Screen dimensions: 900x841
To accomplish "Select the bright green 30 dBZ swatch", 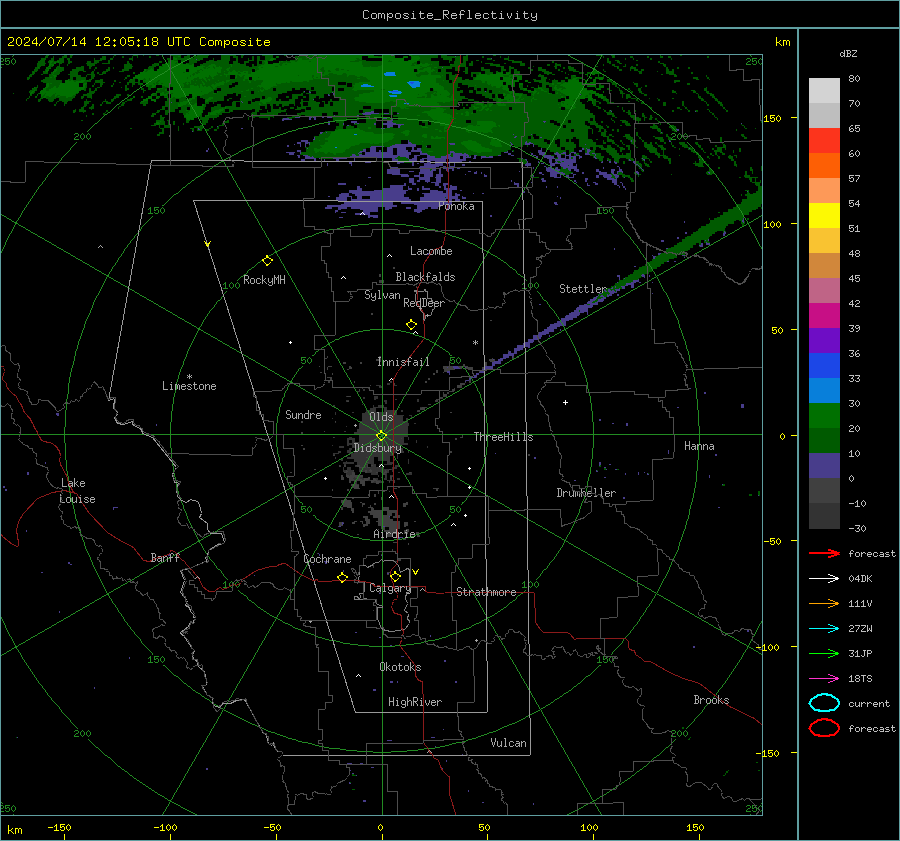I will 824,415.
